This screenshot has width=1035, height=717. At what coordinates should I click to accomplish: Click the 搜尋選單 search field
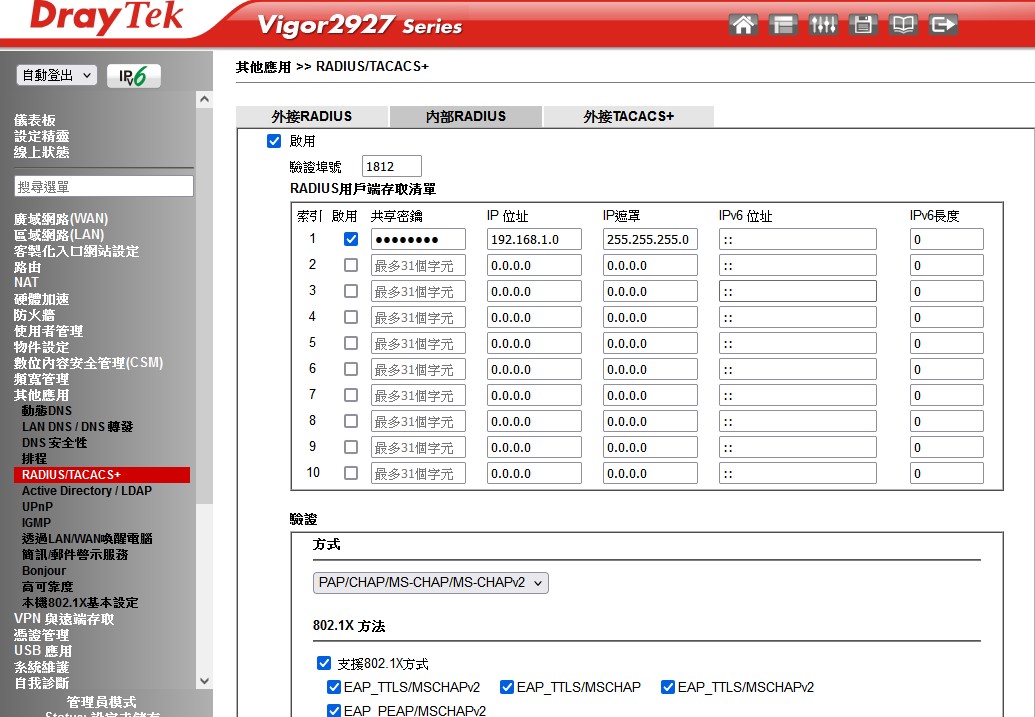103,186
